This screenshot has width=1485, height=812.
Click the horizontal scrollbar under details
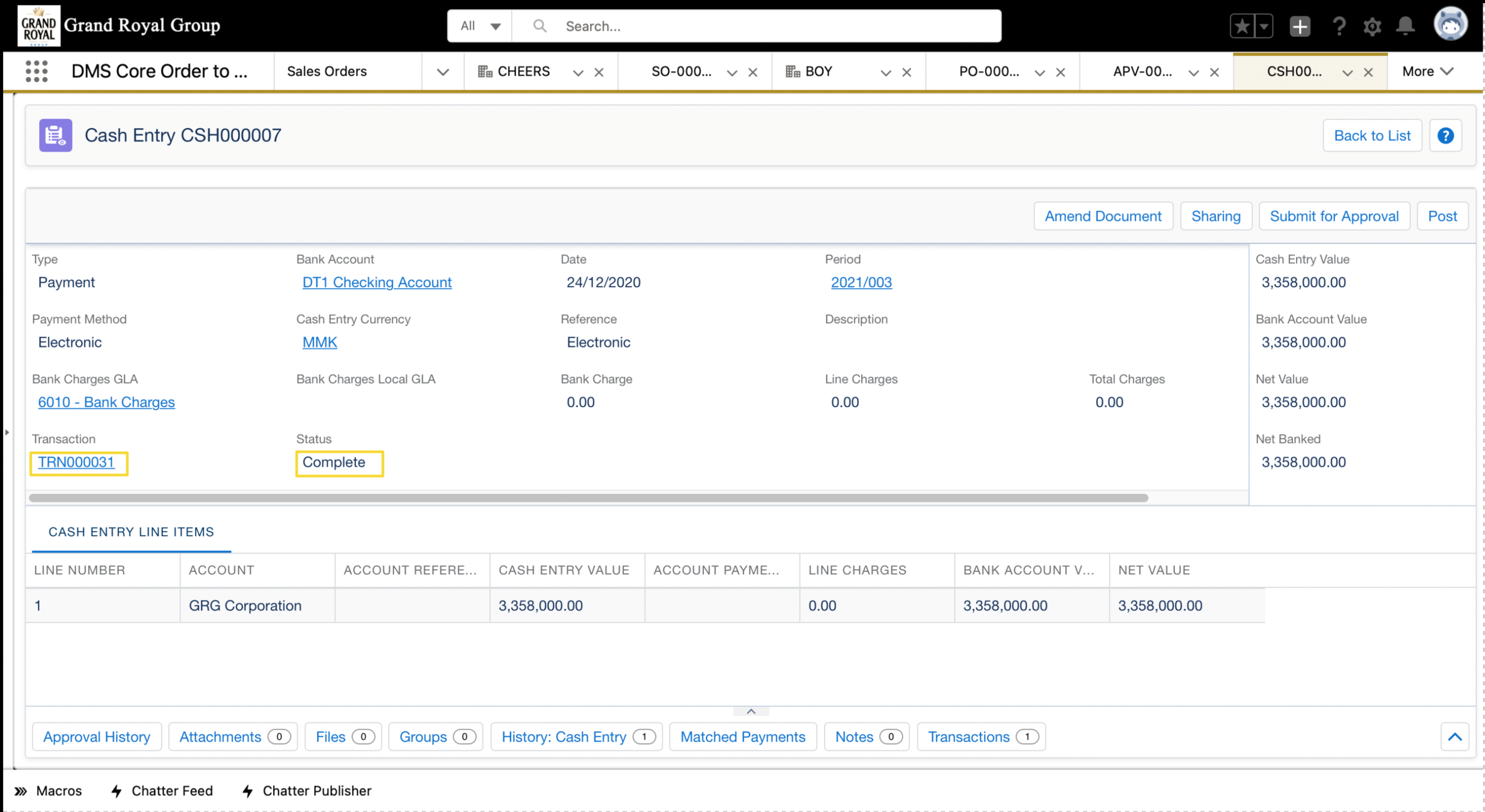pyautogui.click(x=588, y=497)
